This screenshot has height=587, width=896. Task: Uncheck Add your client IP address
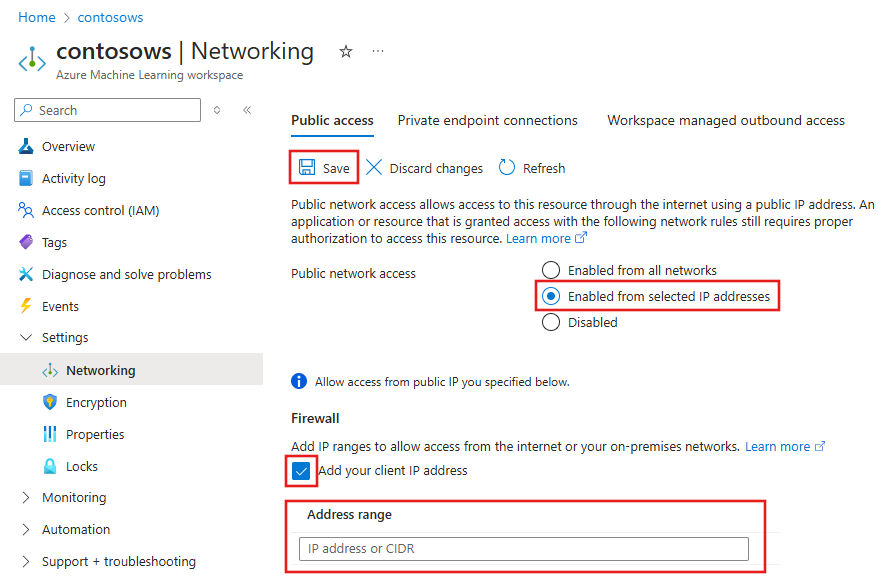click(x=301, y=470)
